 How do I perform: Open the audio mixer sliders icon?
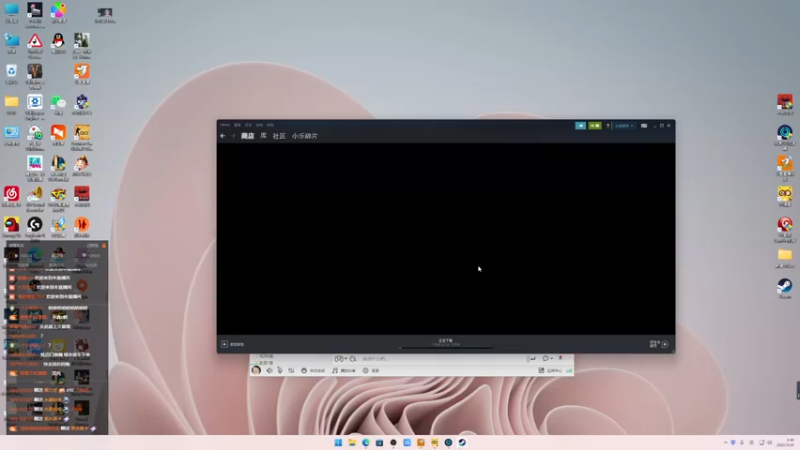click(x=291, y=370)
